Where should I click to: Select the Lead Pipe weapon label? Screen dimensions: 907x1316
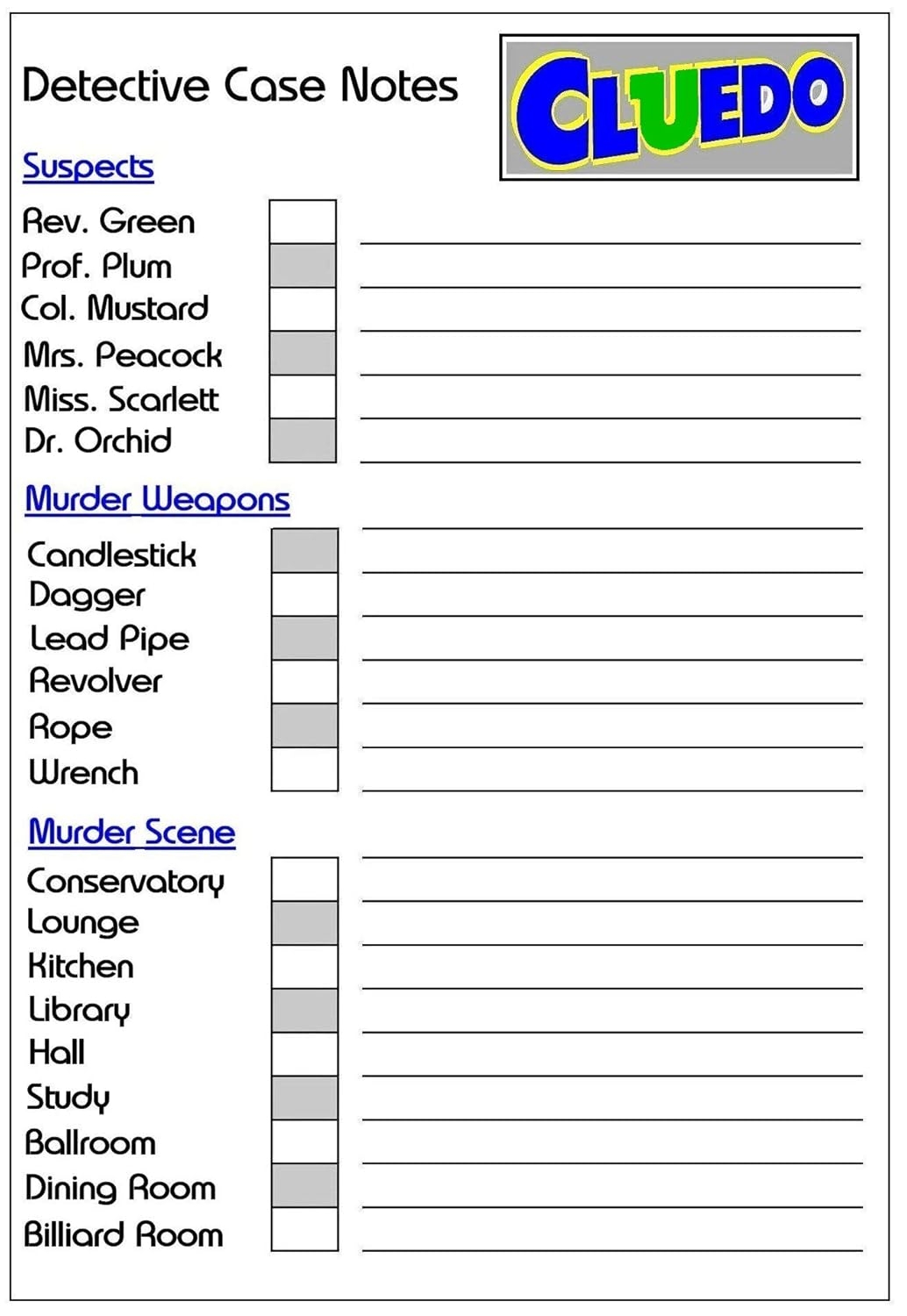(x=110, y=639)
